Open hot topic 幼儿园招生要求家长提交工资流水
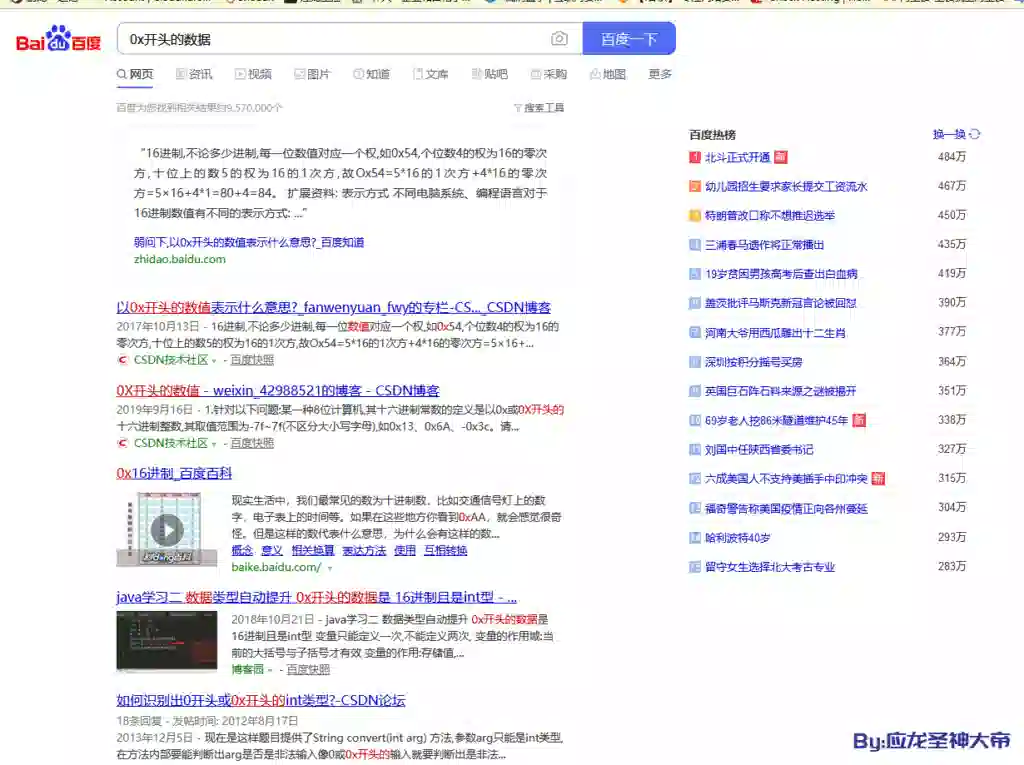The height and width of the screenshot is (765, 1024). [x=786, y=187]
